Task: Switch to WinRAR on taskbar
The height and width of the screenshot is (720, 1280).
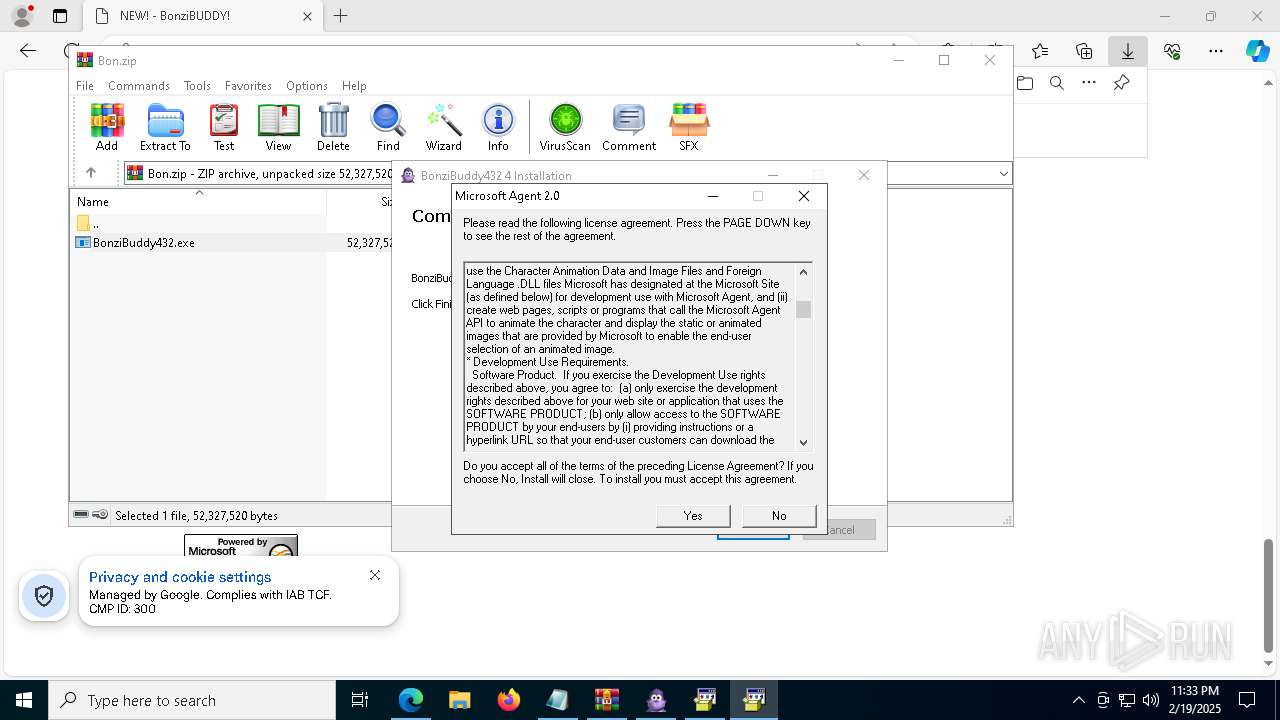Action: 607,700
